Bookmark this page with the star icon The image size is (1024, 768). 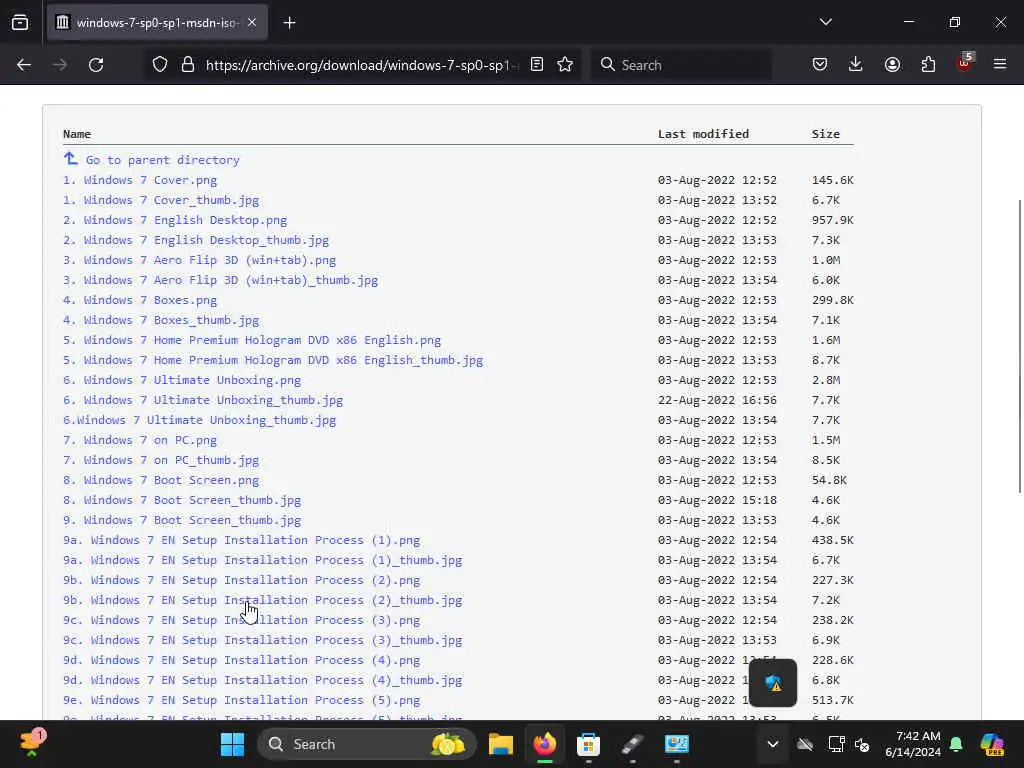tap(565, 65)
